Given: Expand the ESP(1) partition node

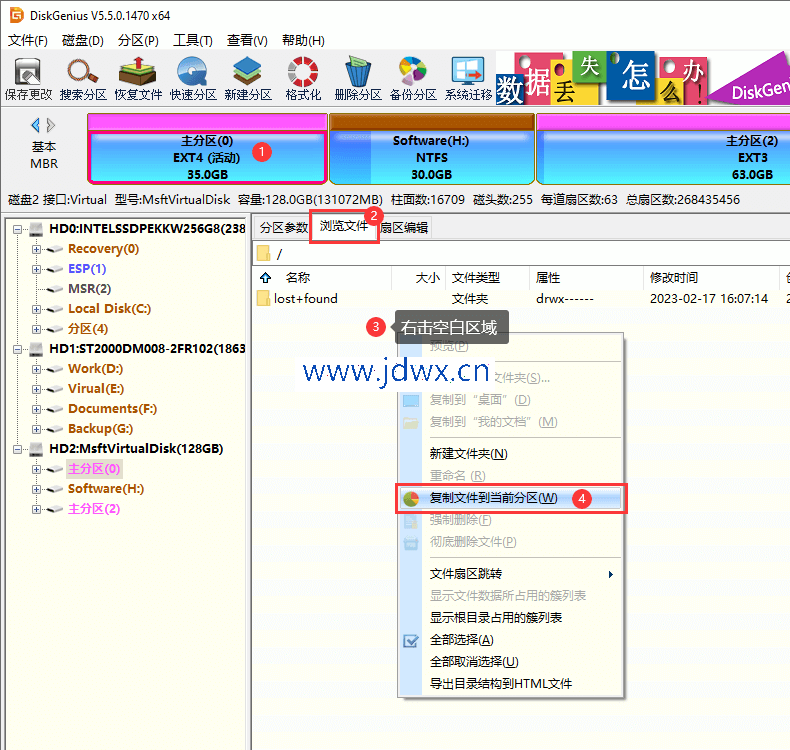Looking at the screenshot, I should pos(36,269).
